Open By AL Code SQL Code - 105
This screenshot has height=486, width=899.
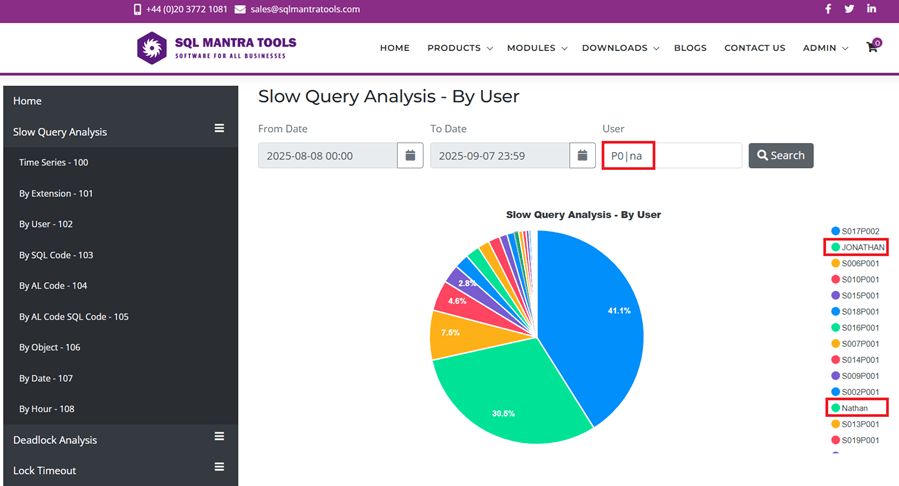pos(73,317)
